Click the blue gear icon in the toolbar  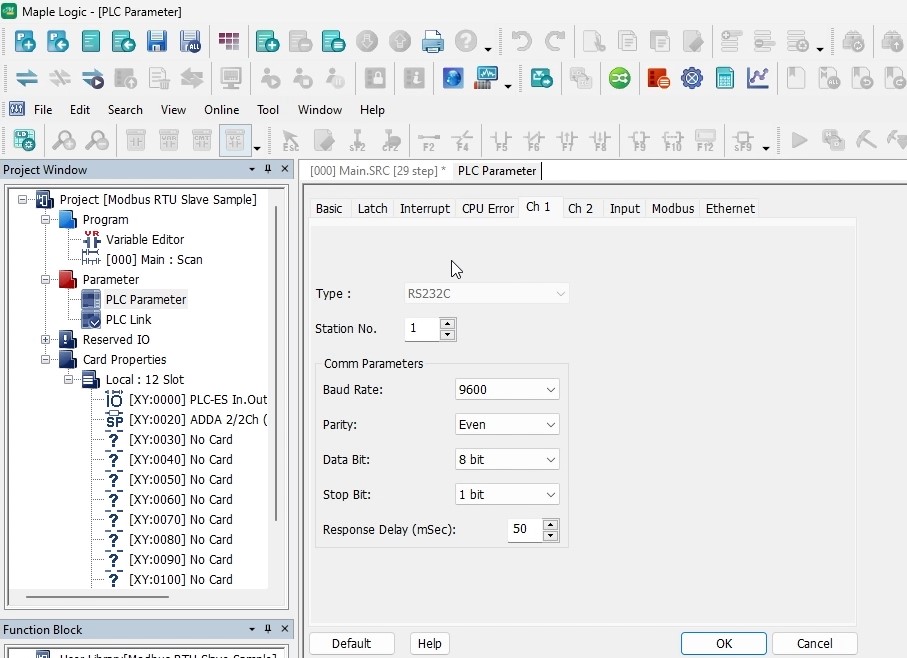pos(692,78)
